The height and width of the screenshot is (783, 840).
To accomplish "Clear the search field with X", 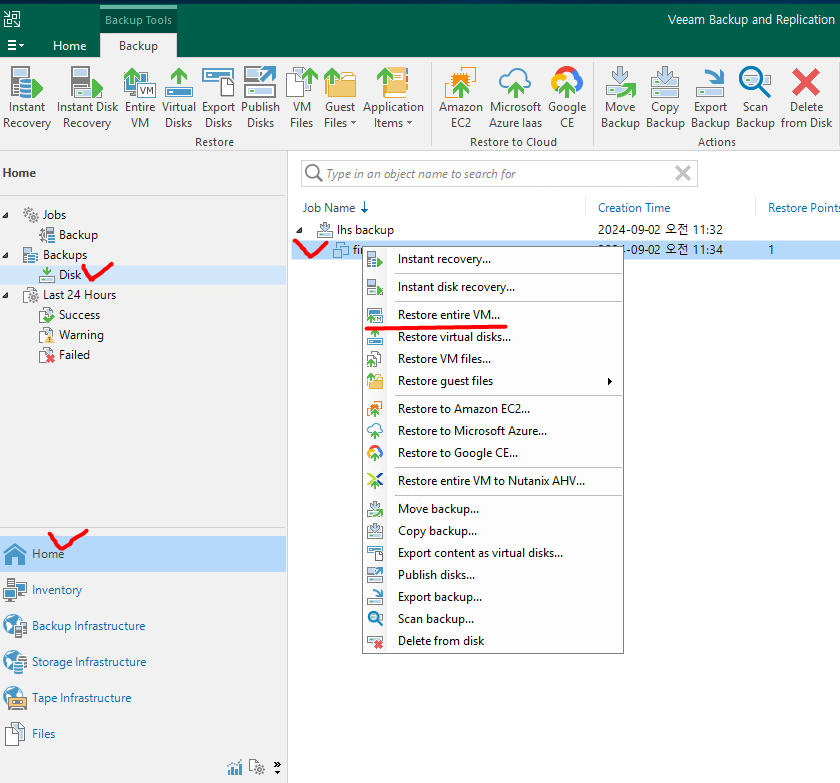I will pyautogui.click(x=682, y=174).
